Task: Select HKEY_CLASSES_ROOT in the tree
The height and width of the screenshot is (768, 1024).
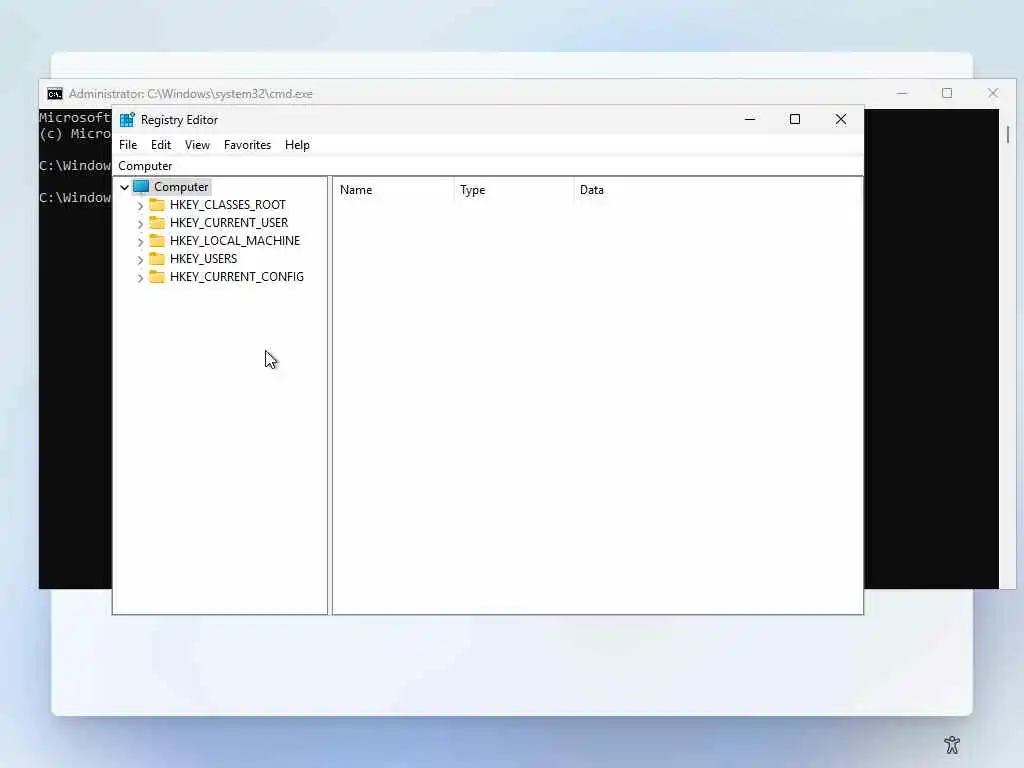Action: tap(227, 205)
